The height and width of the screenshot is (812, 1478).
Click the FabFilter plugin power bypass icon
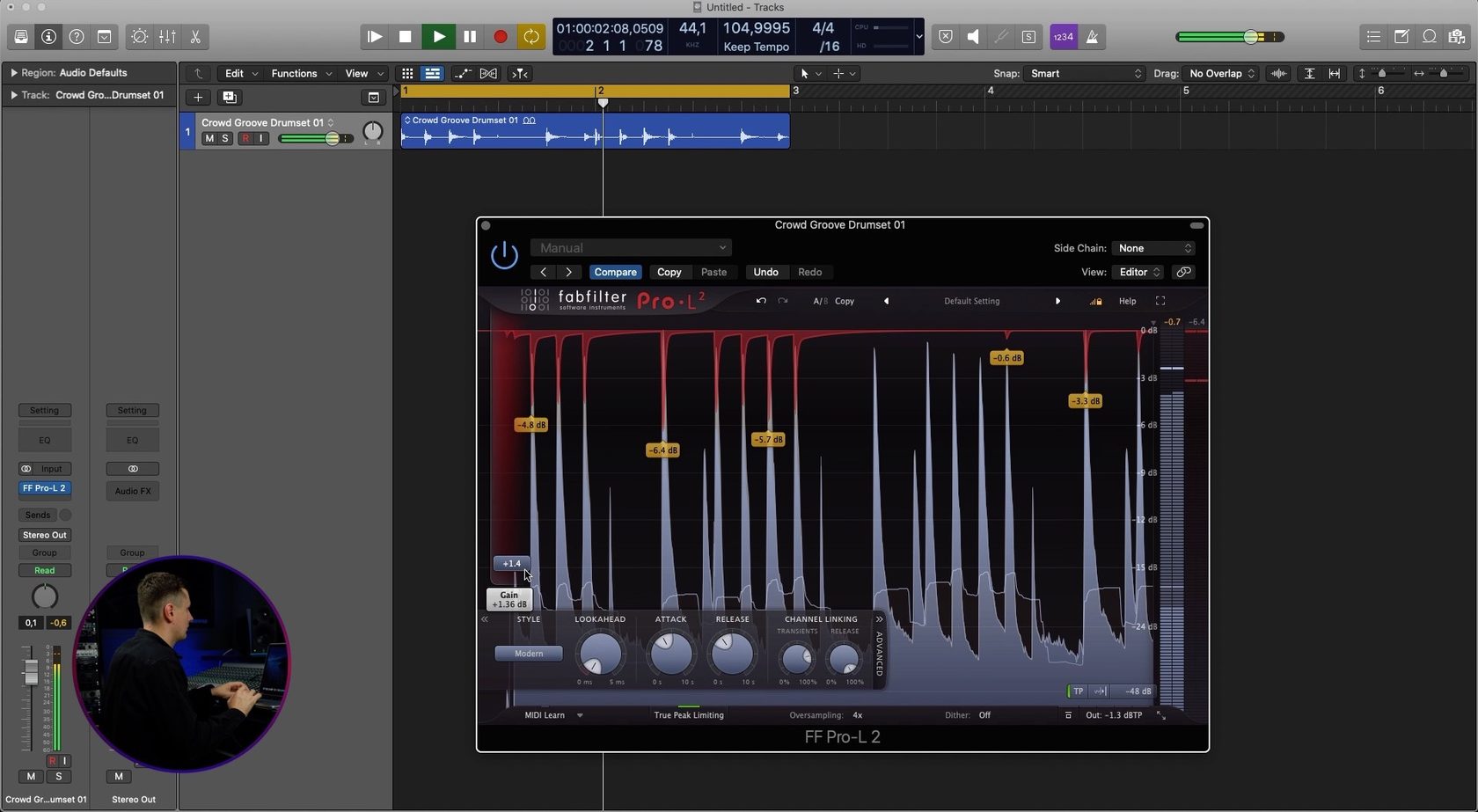[x=504, y=256]
